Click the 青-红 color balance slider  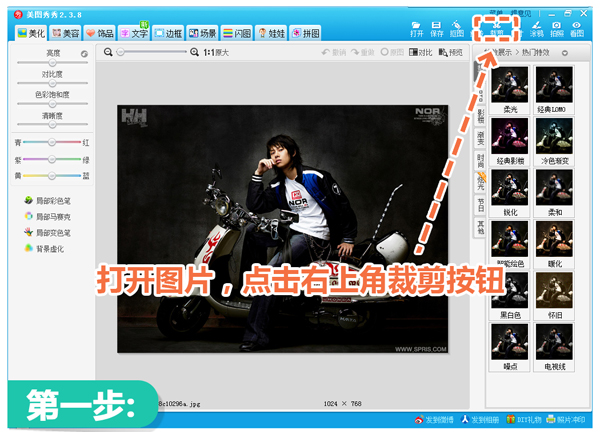pyautogui.click(x=52, y=143)
